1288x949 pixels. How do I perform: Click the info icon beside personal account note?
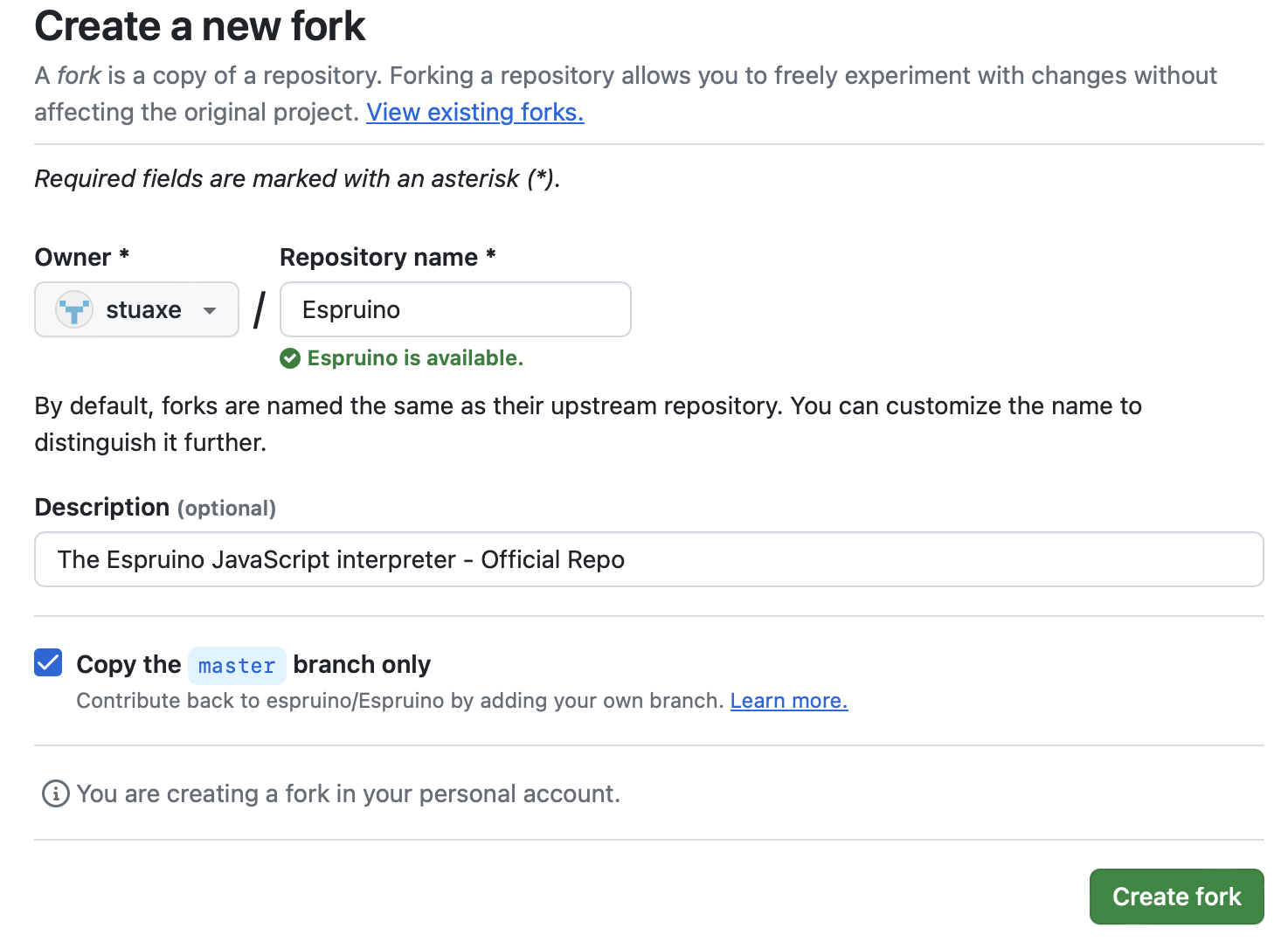(x=55, y=793)
